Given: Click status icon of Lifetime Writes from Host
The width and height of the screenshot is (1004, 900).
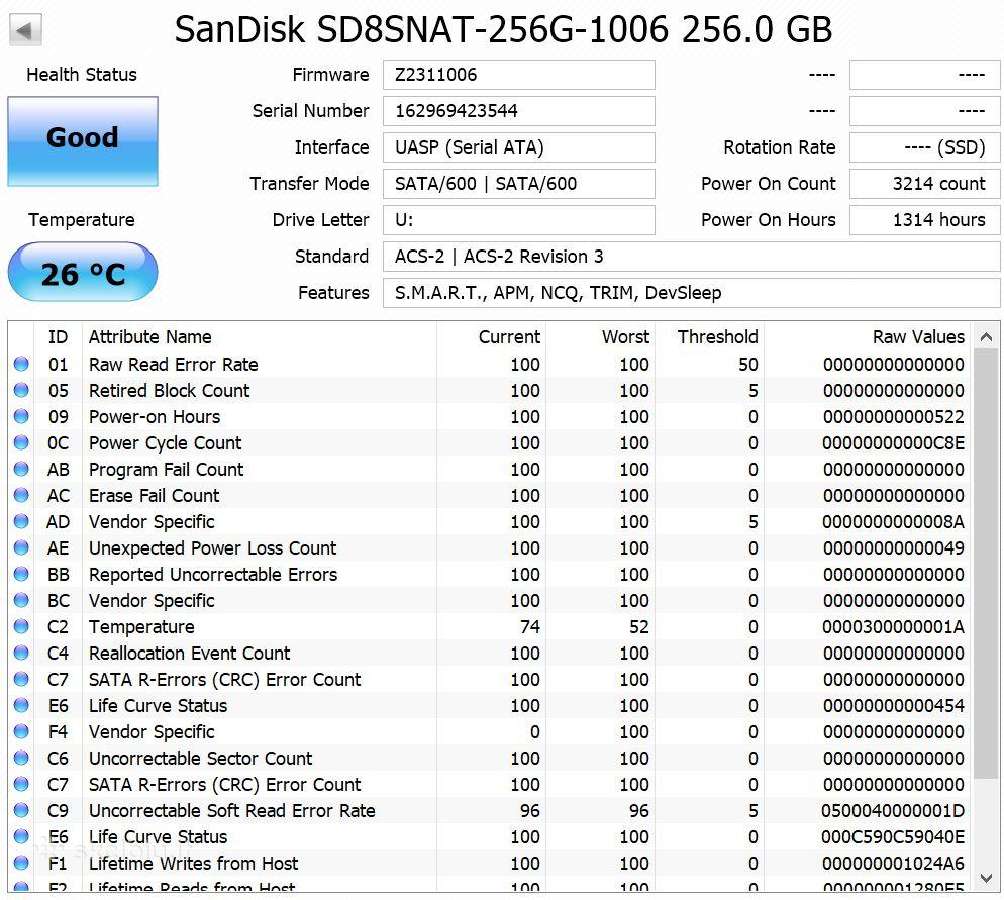Looking at the screenshot, I should pos(21,863).
